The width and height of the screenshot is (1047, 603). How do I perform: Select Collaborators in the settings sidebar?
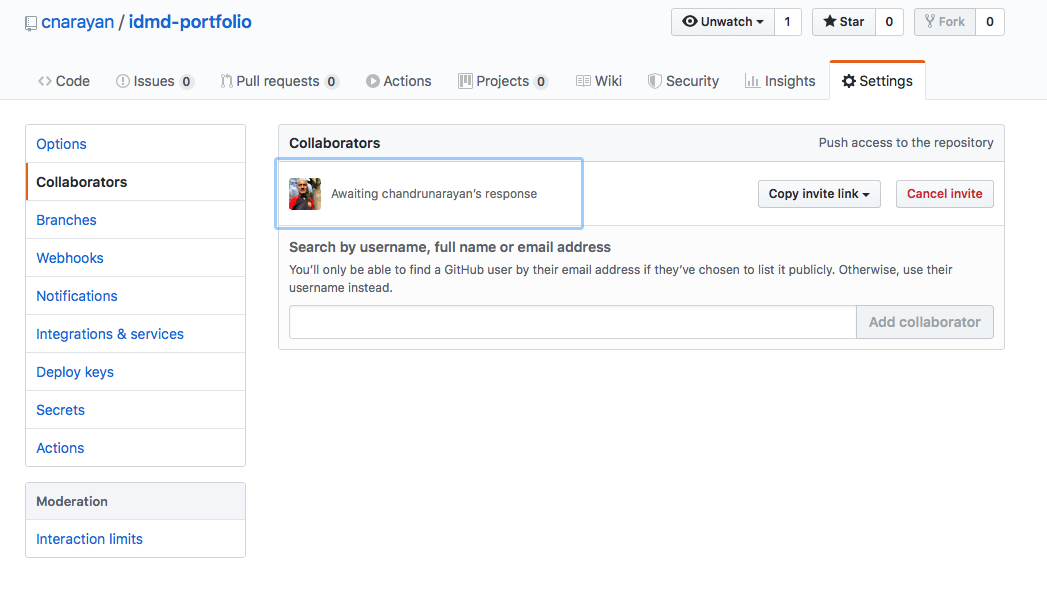pos(136,182)
